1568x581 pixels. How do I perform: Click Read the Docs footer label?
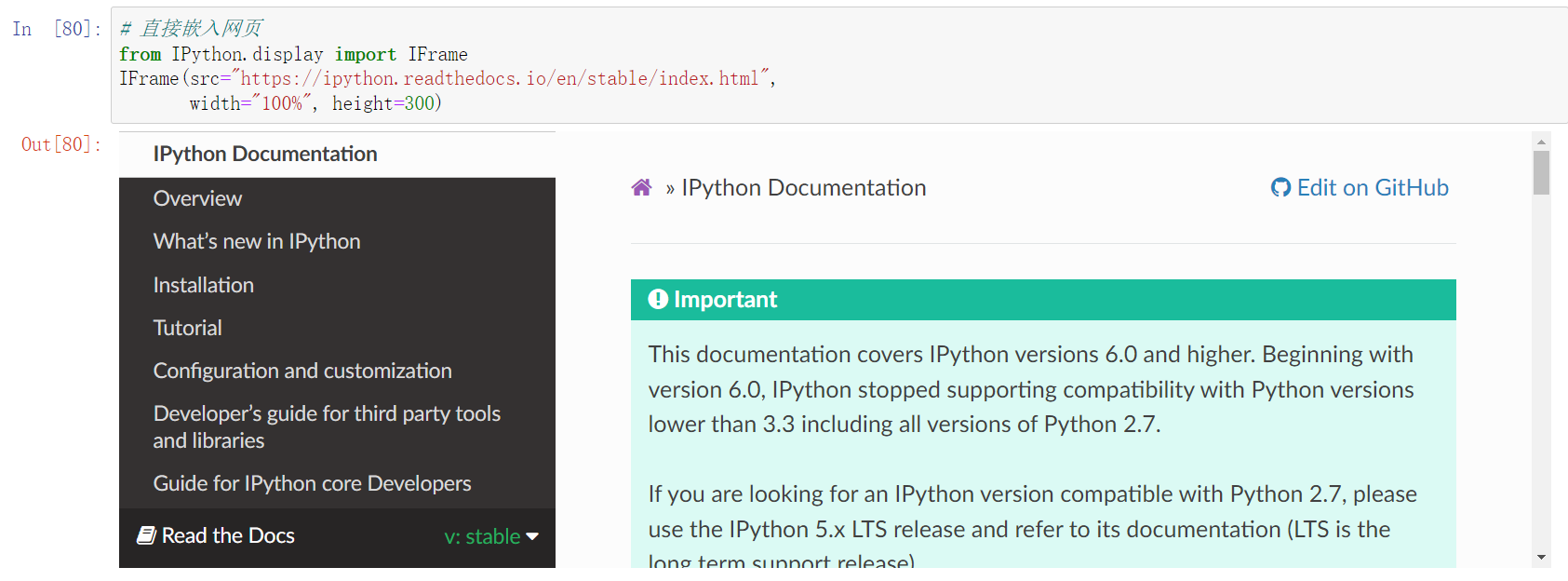click(x=228, y=535)
